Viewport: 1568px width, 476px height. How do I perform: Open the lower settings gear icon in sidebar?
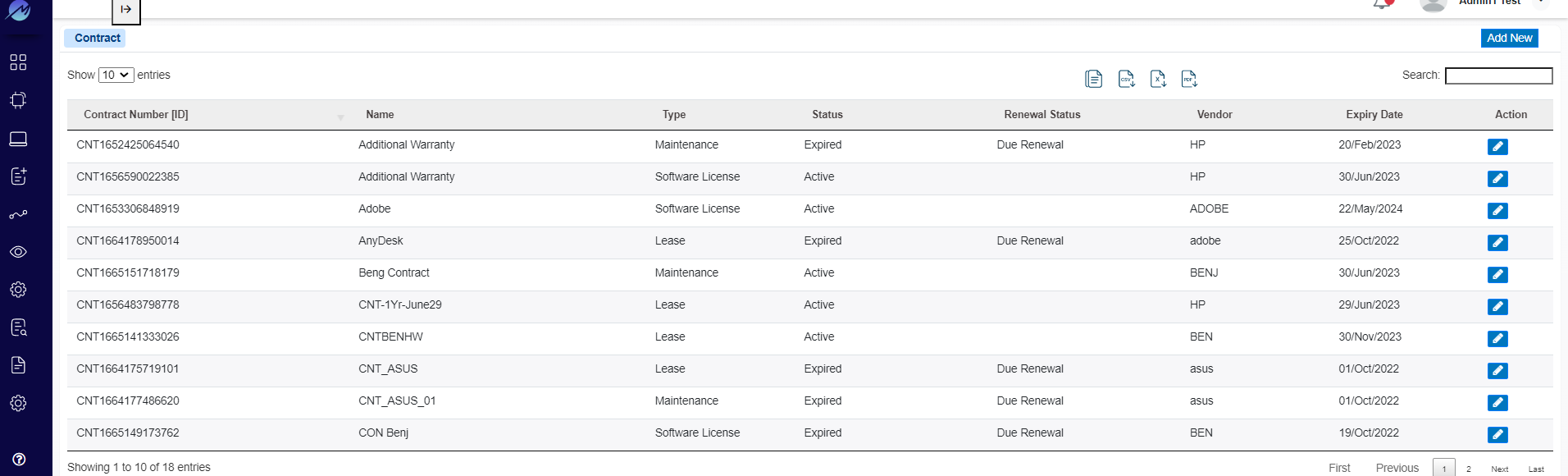click(18, 403)
